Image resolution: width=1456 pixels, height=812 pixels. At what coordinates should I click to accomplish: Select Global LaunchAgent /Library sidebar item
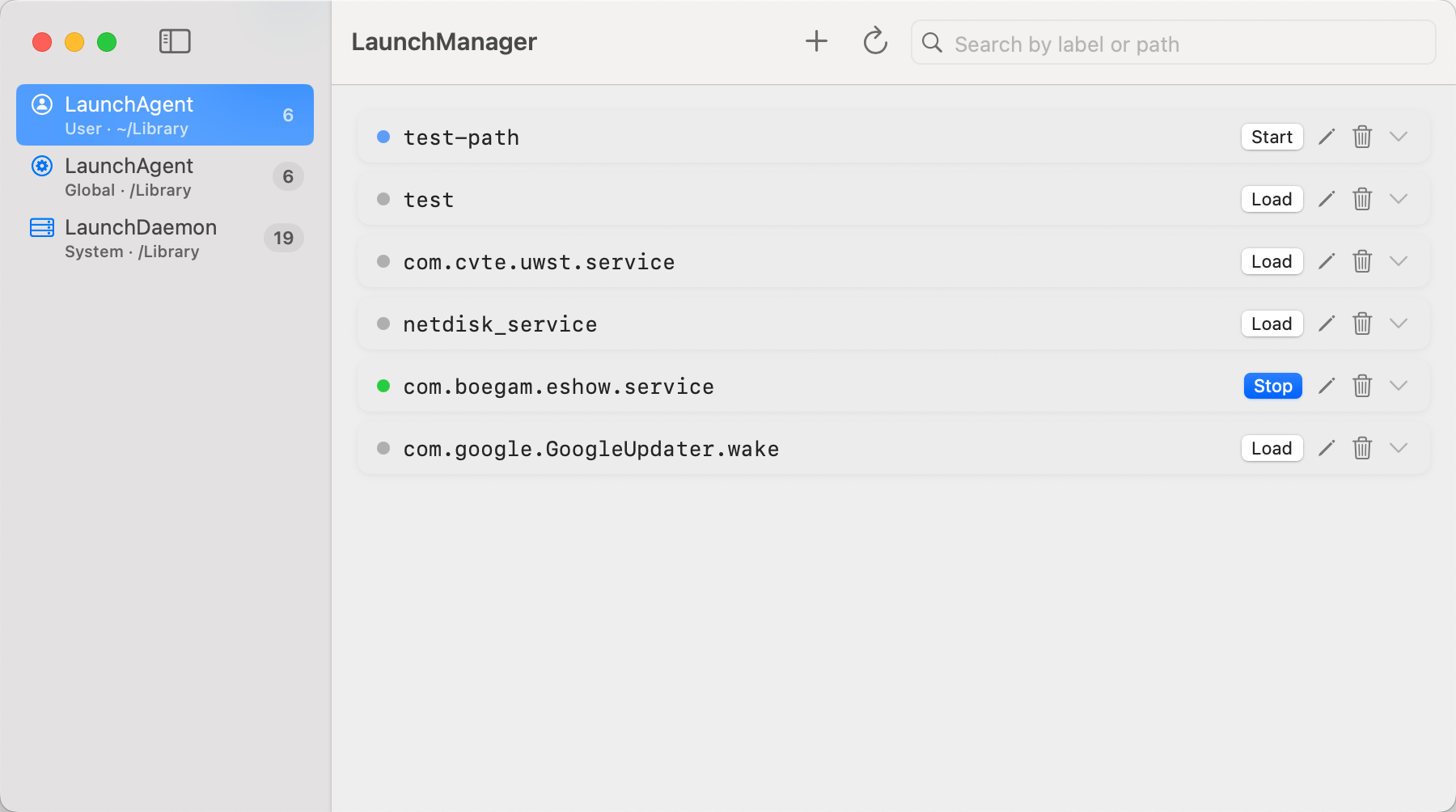point(165,176)
